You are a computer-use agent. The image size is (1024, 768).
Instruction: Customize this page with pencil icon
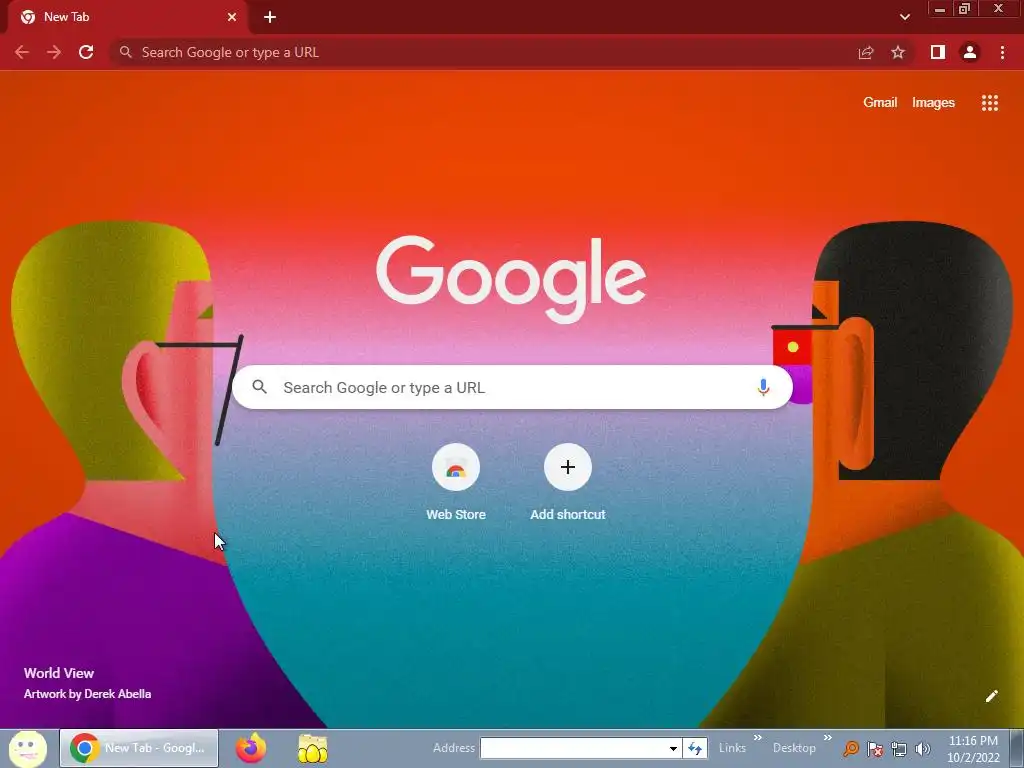tap(991, 696)
